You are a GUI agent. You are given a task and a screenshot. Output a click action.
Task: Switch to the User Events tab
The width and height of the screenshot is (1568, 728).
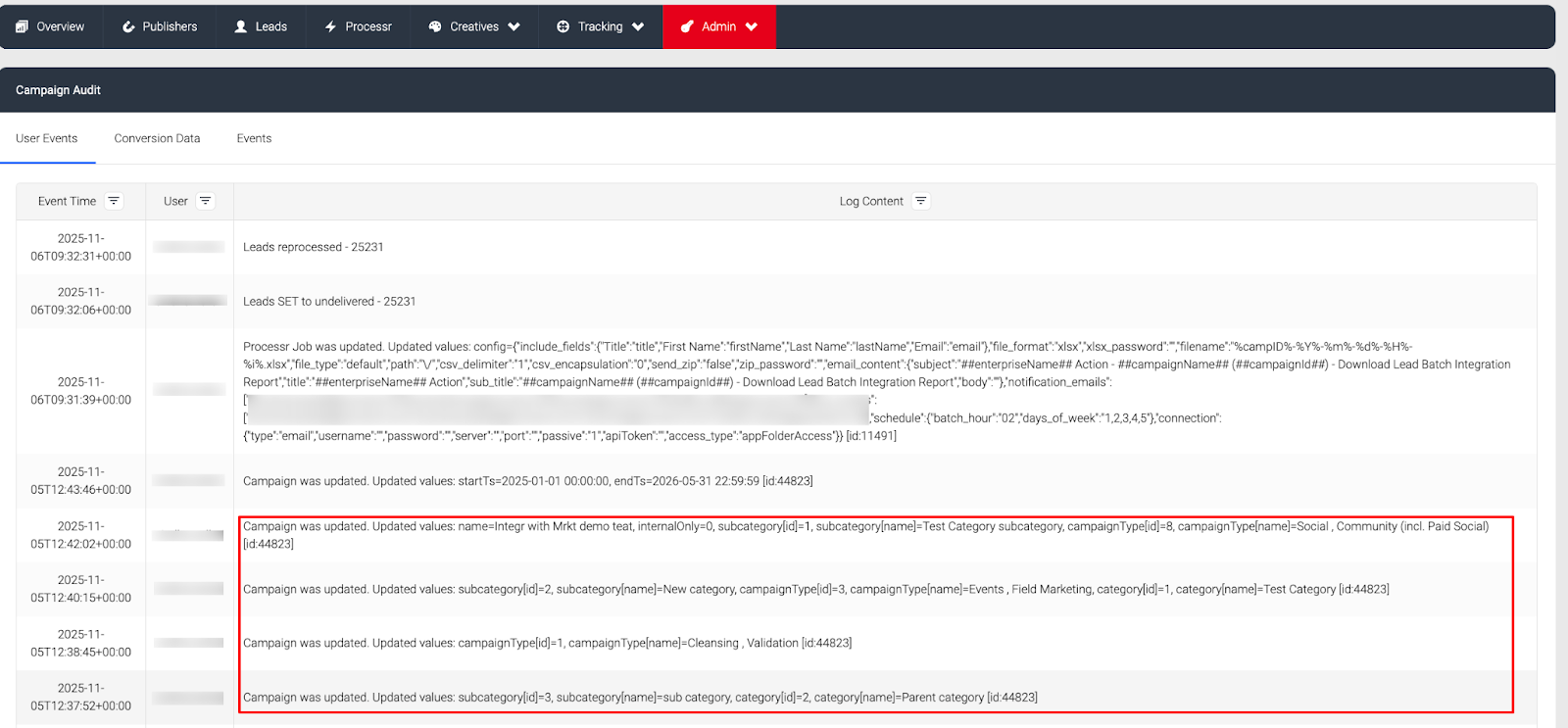point(47,138)
